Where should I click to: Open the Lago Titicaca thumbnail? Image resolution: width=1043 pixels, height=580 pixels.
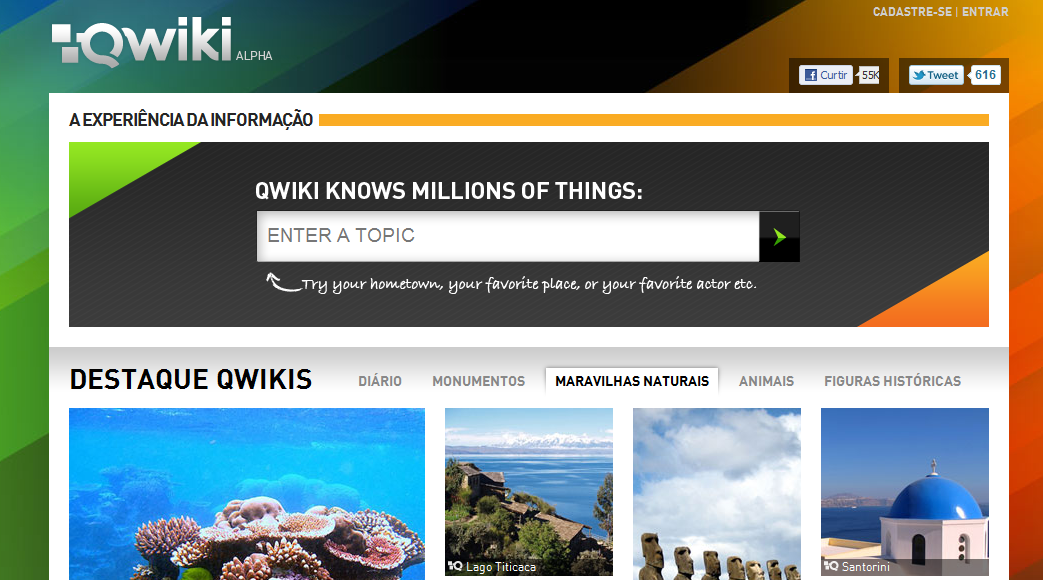coord(529,492)
